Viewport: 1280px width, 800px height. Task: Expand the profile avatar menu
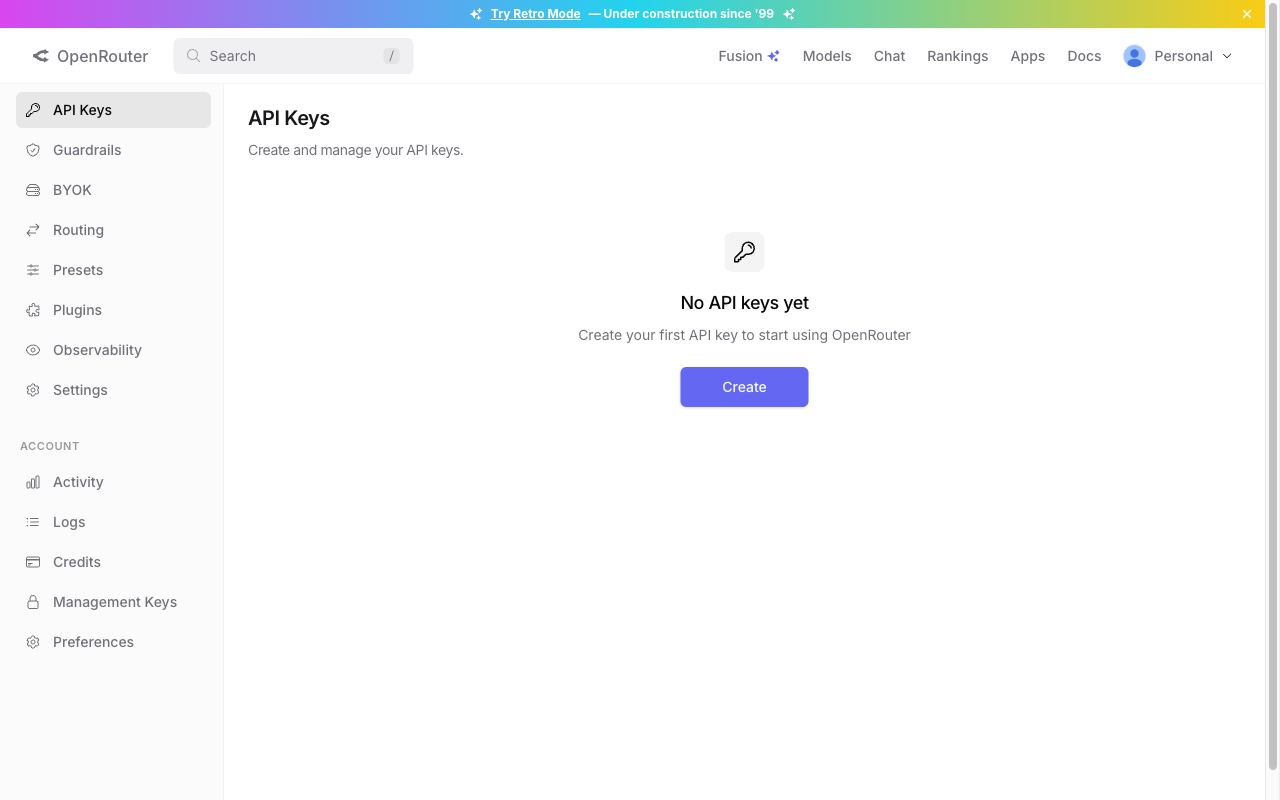tap(1134, 56)
